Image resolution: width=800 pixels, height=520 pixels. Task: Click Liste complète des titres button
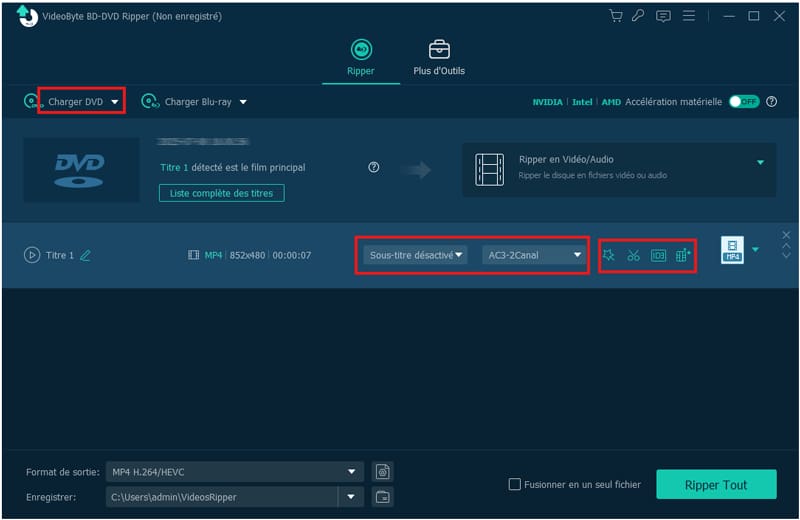(x=221, y=193)
